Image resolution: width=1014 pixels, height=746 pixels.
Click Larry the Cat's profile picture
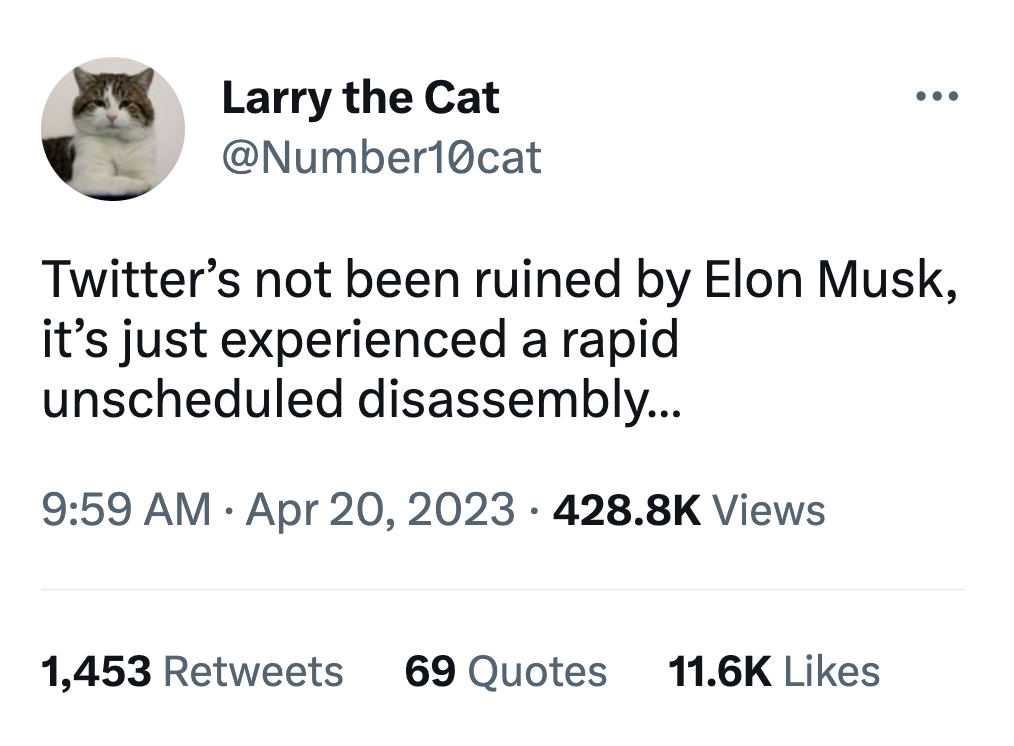pos(112,129)
